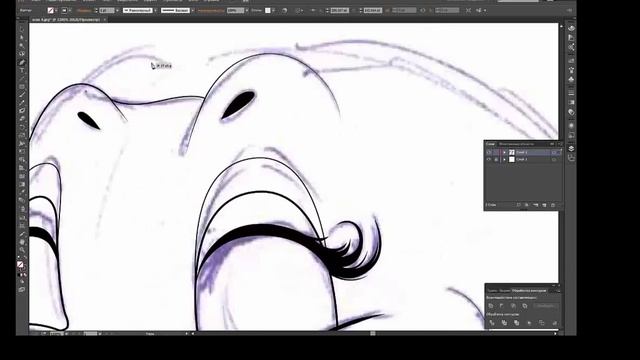The image size is (640, 360).
Task: Click the graphic style swatch
Action: coord(267,11)
